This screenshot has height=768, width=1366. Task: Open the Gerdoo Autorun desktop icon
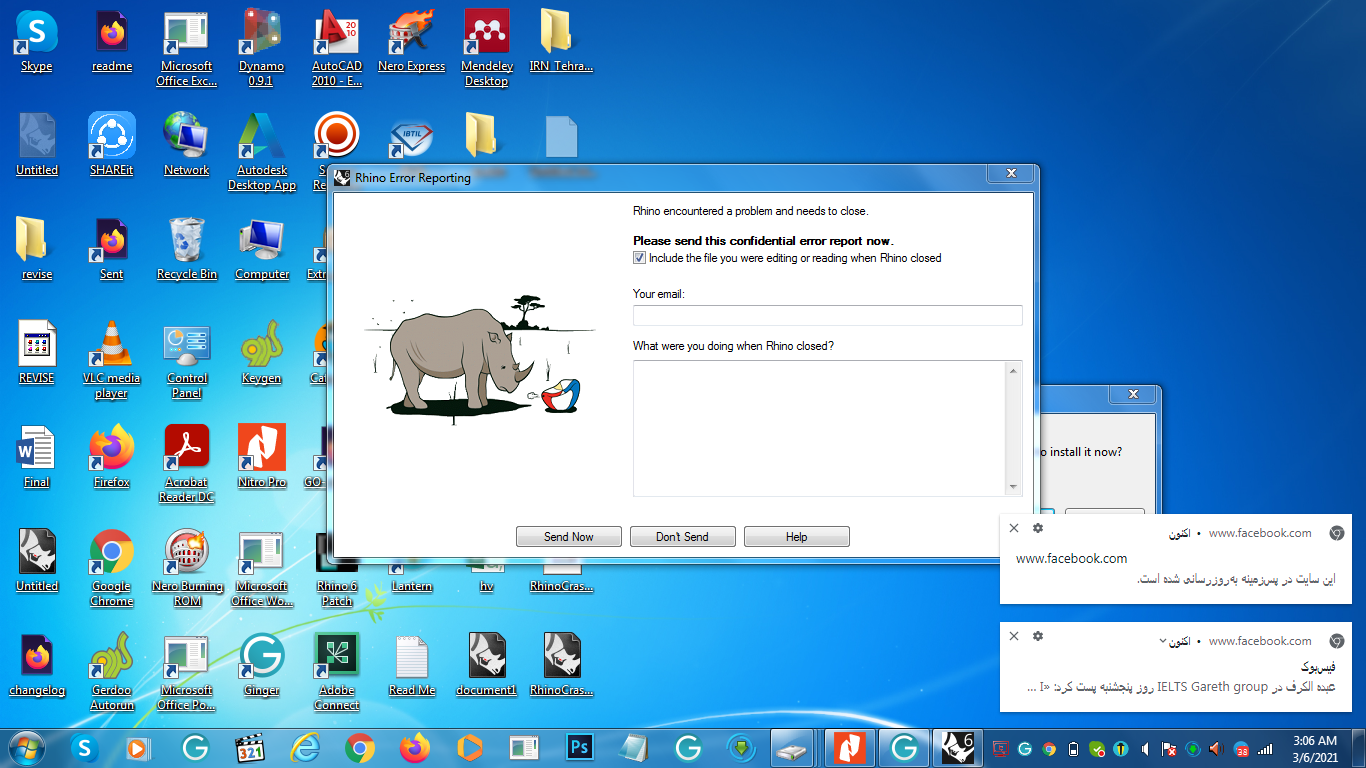112,671
